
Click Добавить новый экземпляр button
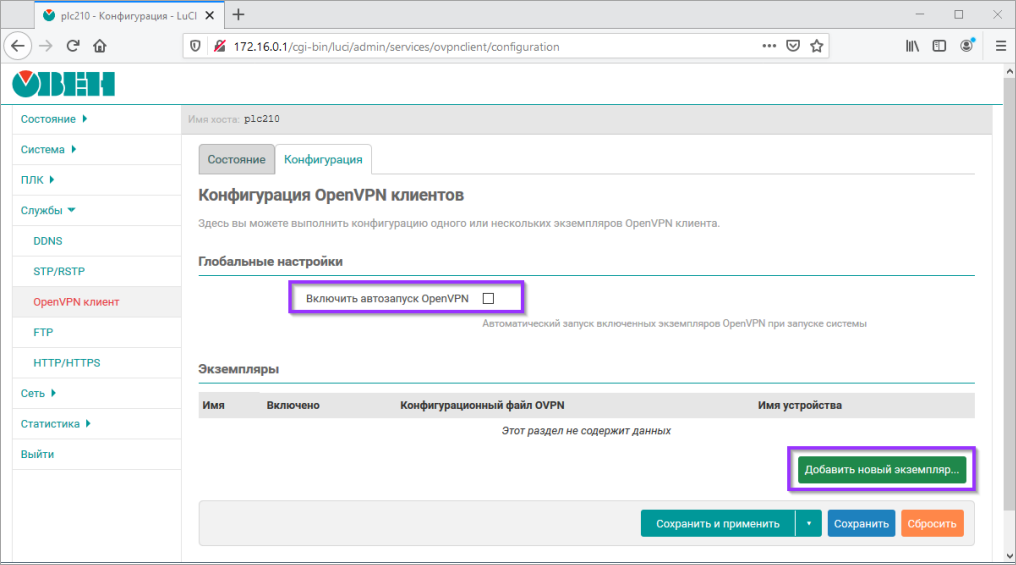point(881,469)
